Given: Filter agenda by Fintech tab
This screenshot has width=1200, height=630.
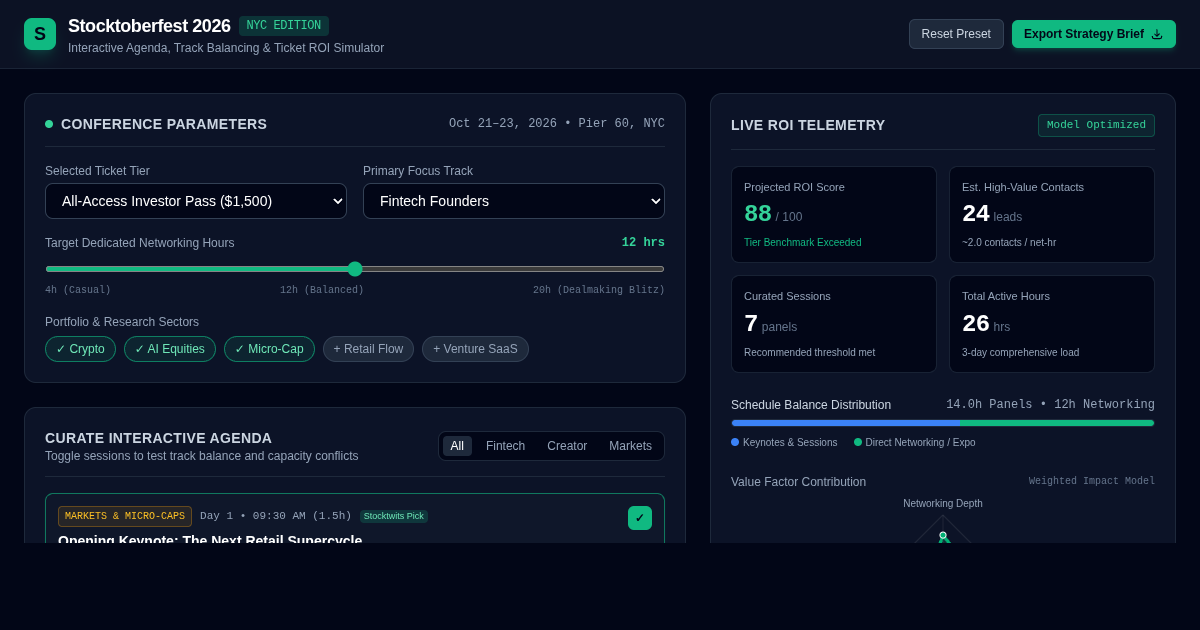Looking at the screenshot, I should 505,446.
